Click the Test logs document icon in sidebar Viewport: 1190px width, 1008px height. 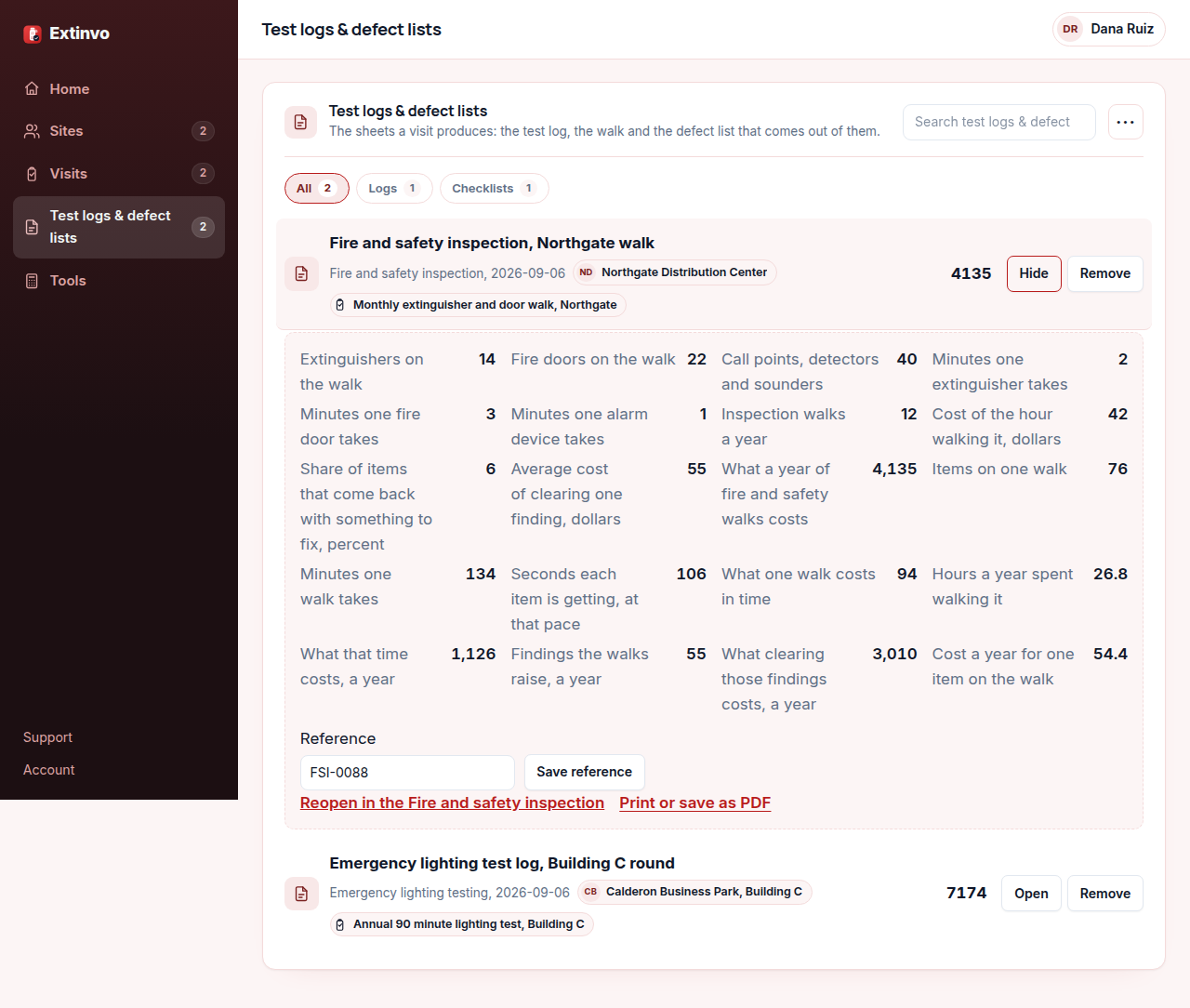click(x=32, y=227)
